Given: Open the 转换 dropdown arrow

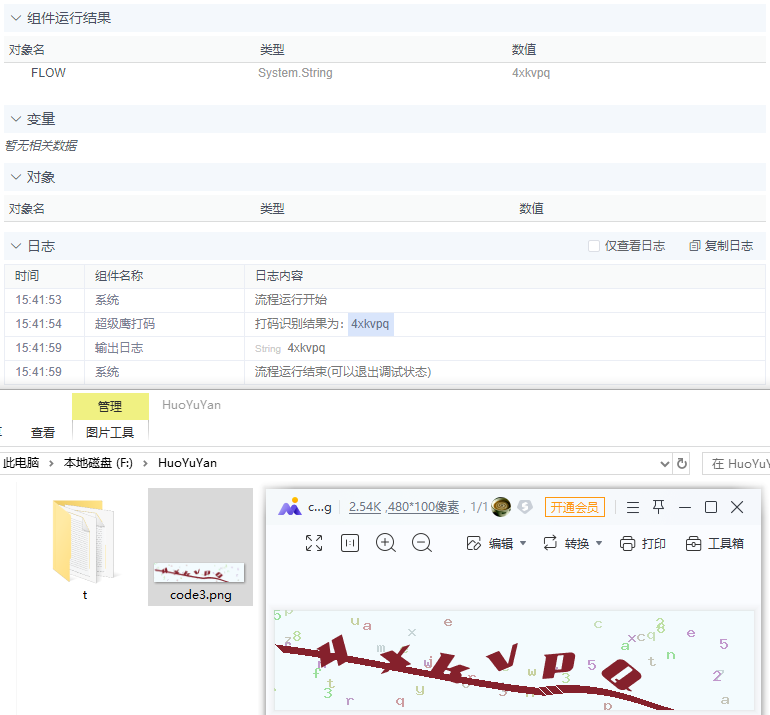Looking at the screenshot, I should click(599, 543).
